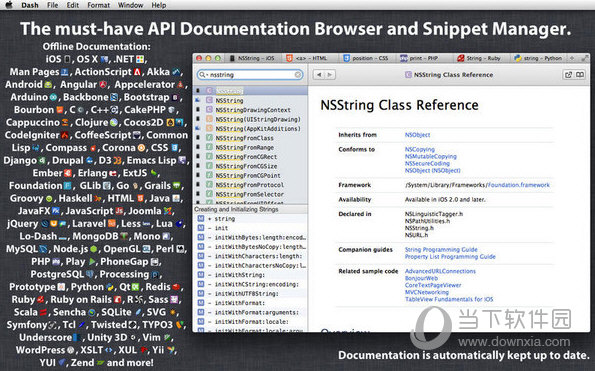The height and width of the screenshot is (371, 595).
Task: Open the Format menu
Action: click(x=98, y=5)
